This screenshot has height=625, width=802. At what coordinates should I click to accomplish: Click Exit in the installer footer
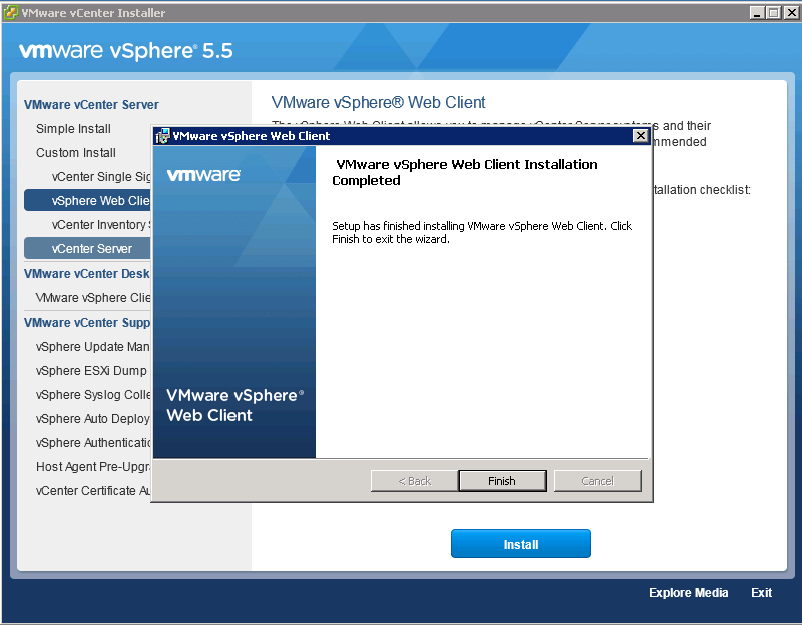point(761,592)
